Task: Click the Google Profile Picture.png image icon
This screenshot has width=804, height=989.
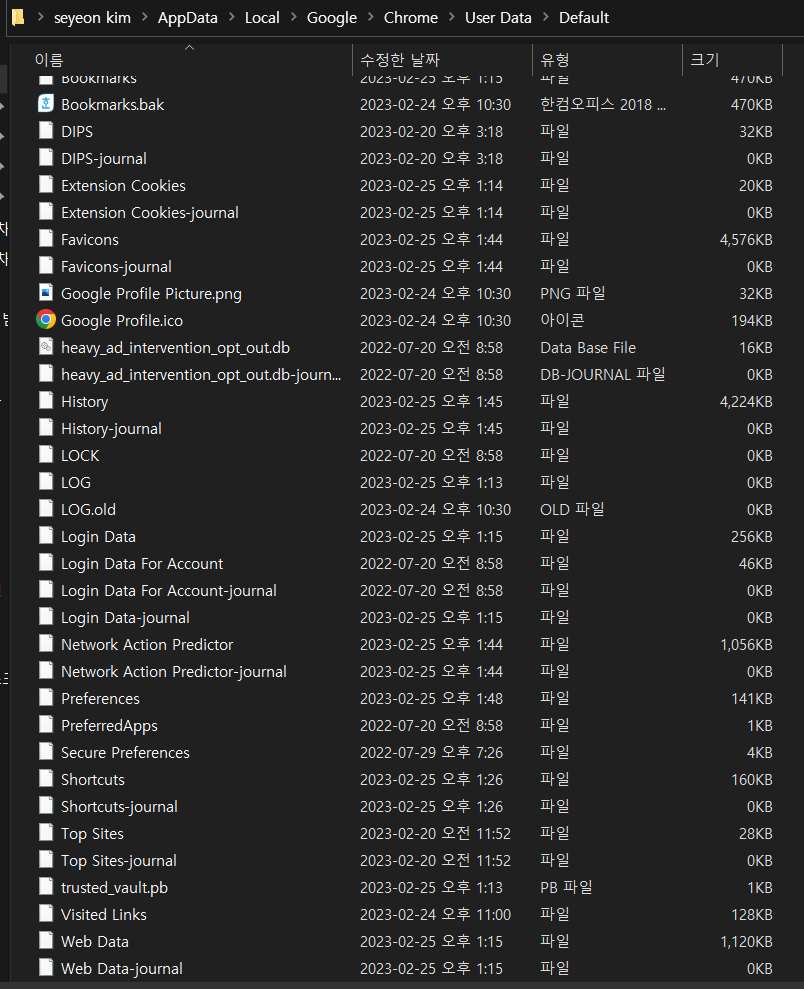Action: tap(46, 293)
